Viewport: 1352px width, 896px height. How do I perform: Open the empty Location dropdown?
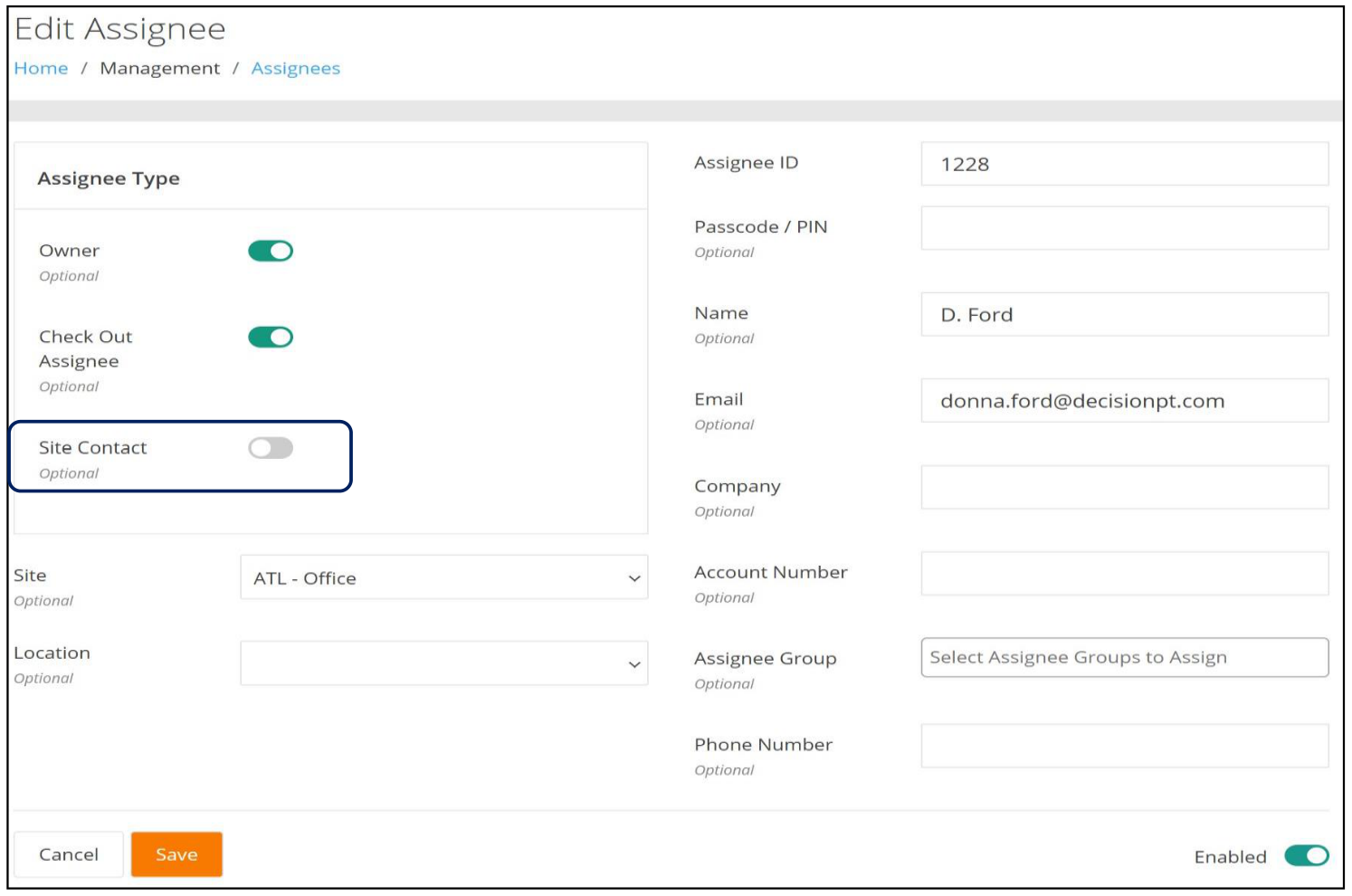coord(444,663)
